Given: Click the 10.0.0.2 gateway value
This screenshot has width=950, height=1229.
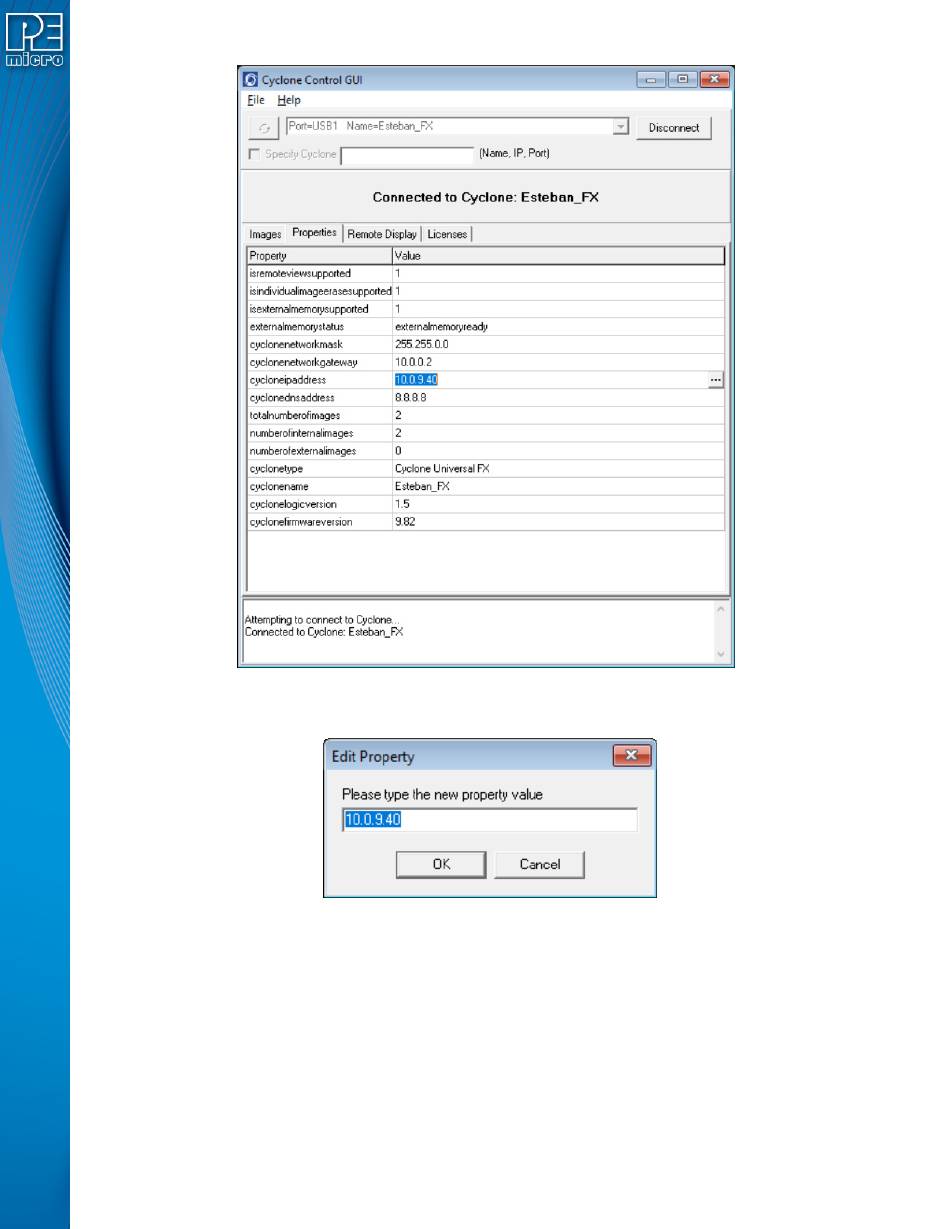Looking at the screenshot, I should [x=558, y=362].
